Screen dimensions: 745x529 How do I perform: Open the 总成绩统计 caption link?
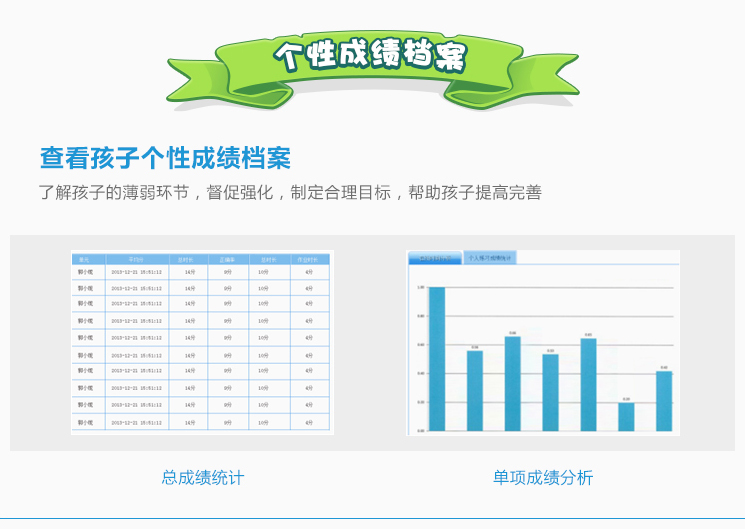pos(202,478)
